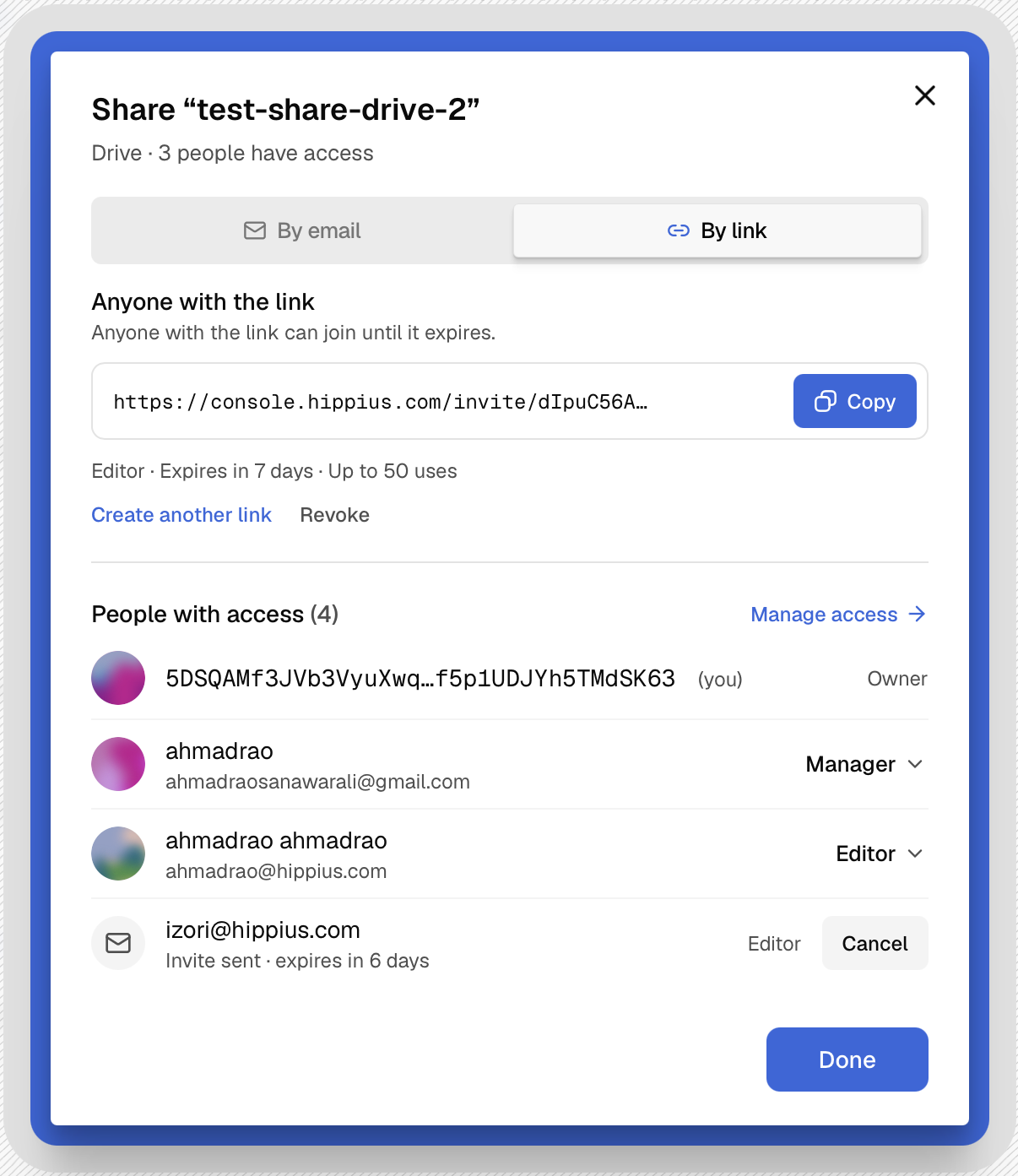Click 'Editor · Expires in 7 days · Up to 50 uses'
1018x1176 pixels.
pos(274,471)
